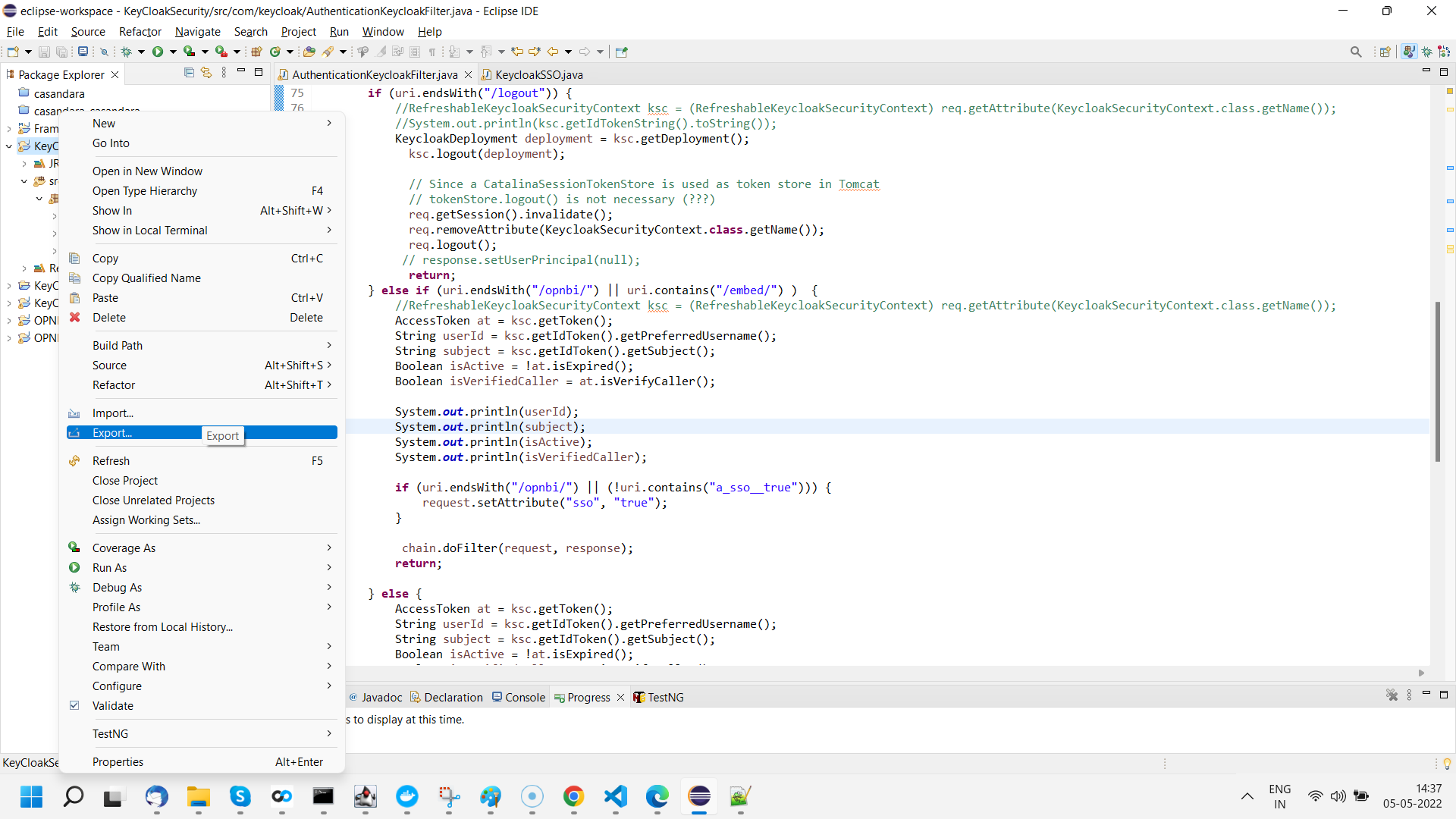Click Remove All Finished Operations in Progress view
Image resolution: width=1456 pixels, height=819 pixels.
point(1392,695)
